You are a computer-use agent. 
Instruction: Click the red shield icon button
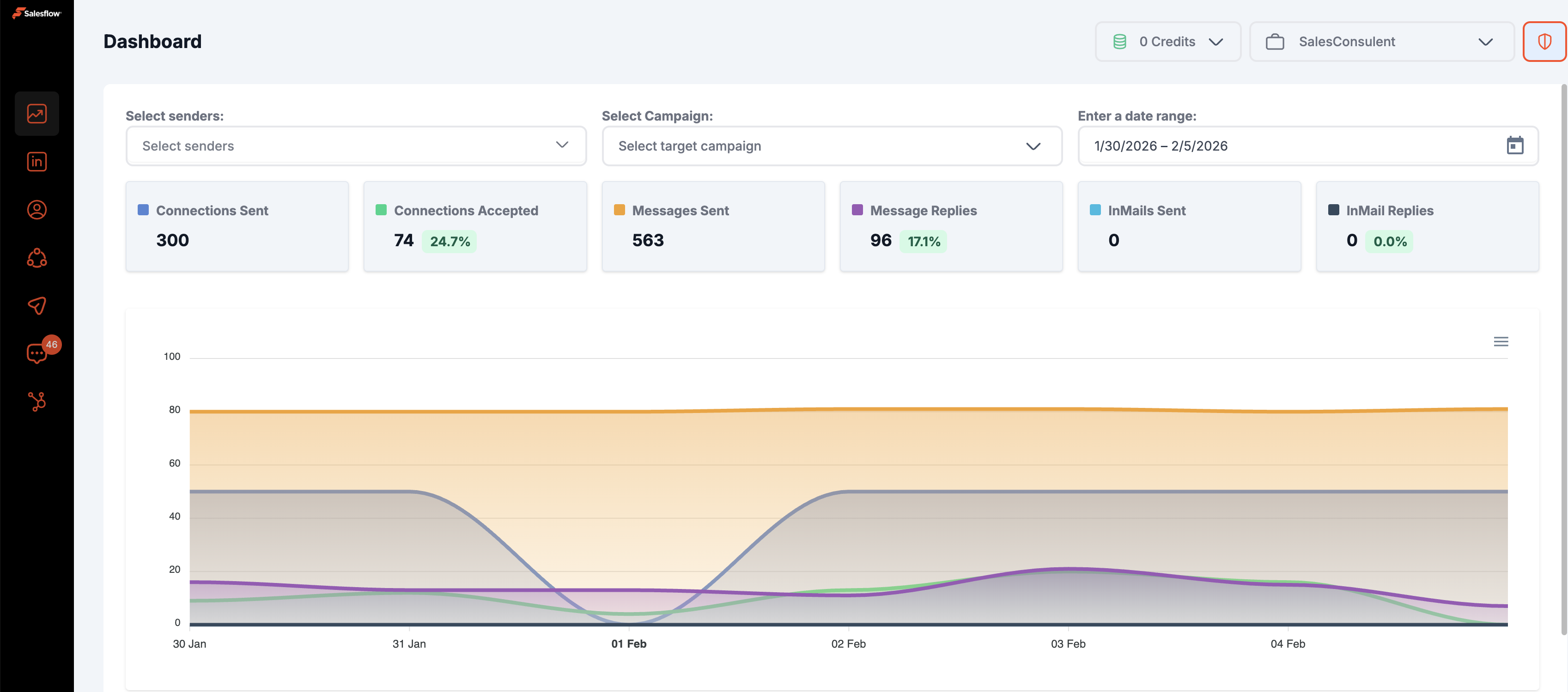click(x=1544, y=42)
